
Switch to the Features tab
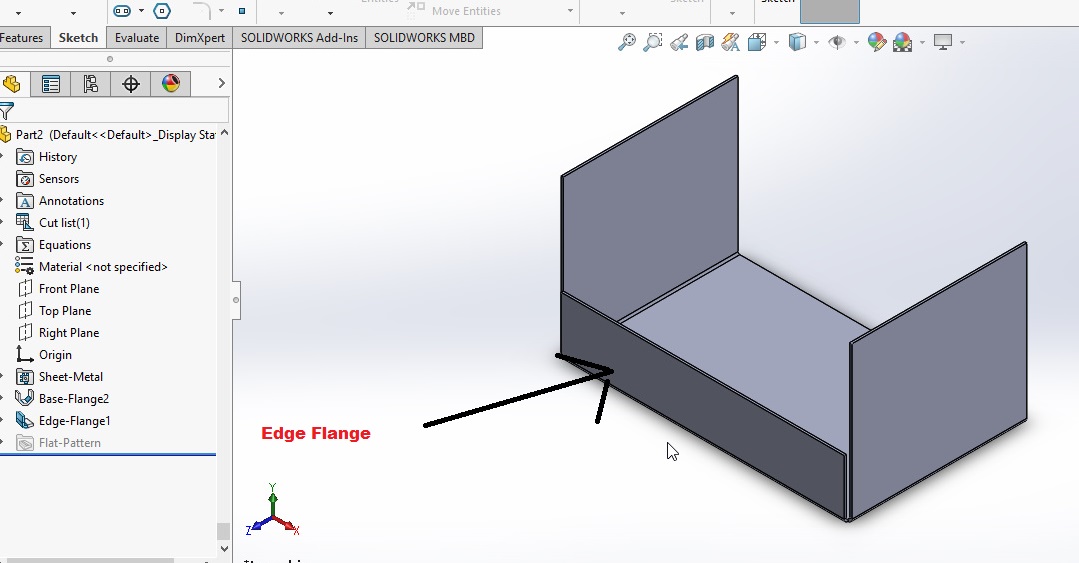(x=23, y=38)
